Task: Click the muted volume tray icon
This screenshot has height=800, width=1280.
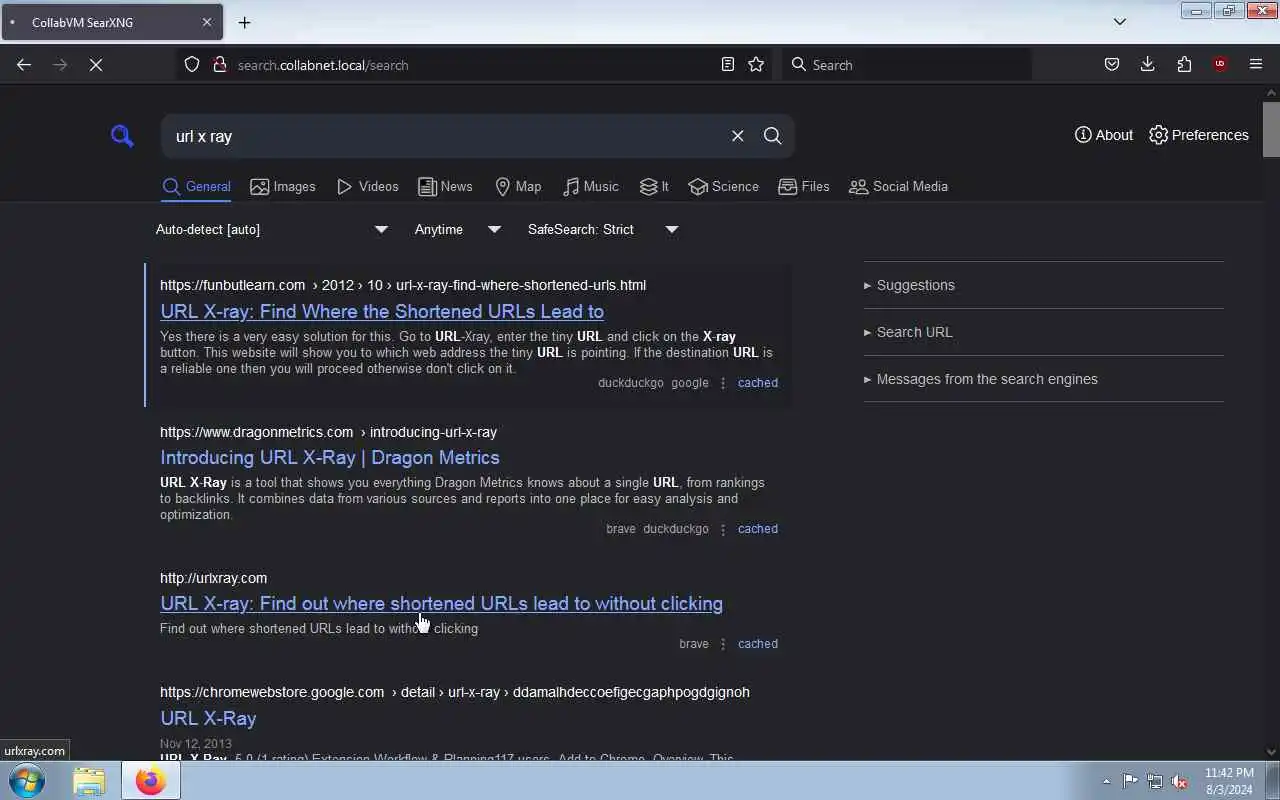Action: click(1180, 781)
